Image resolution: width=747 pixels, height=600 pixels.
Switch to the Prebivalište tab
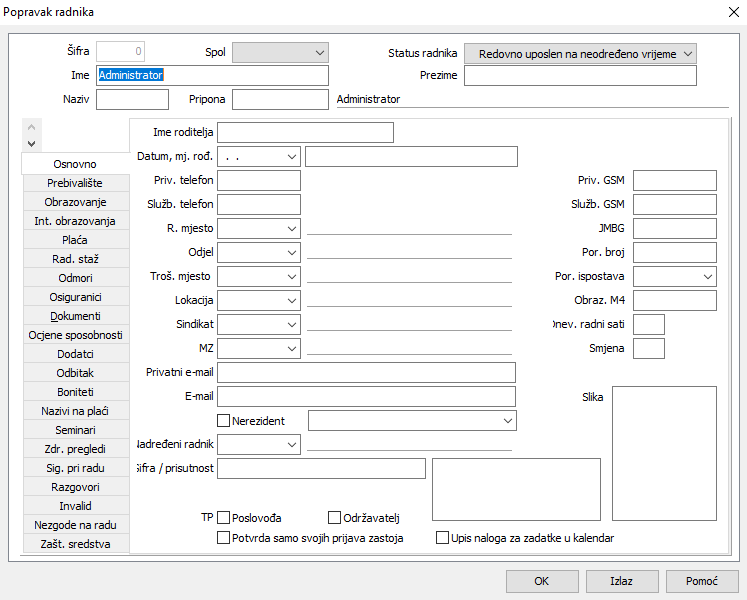[76, 183]
